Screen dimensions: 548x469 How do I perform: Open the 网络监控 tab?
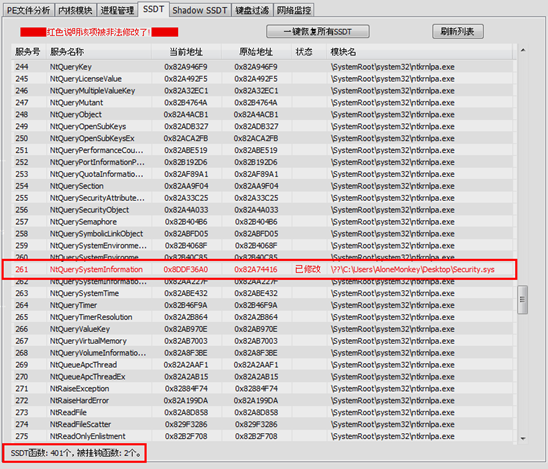click(294, 10)
